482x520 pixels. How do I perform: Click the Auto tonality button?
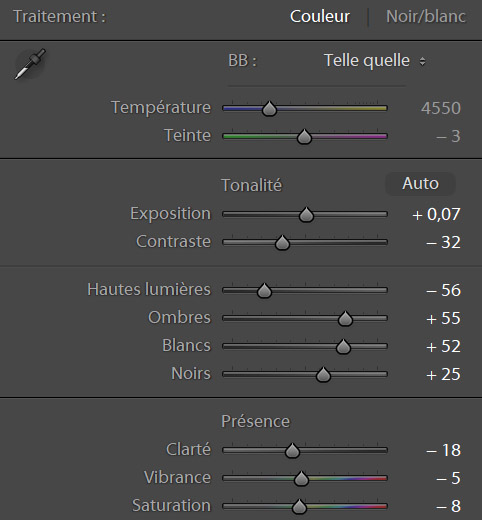(x=420, y=184)
